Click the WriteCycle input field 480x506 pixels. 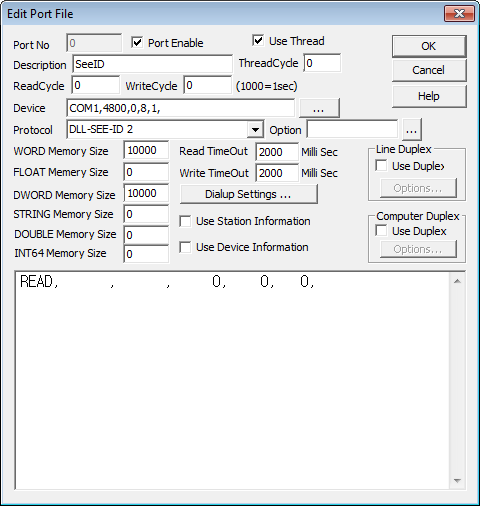pos(207,85)
